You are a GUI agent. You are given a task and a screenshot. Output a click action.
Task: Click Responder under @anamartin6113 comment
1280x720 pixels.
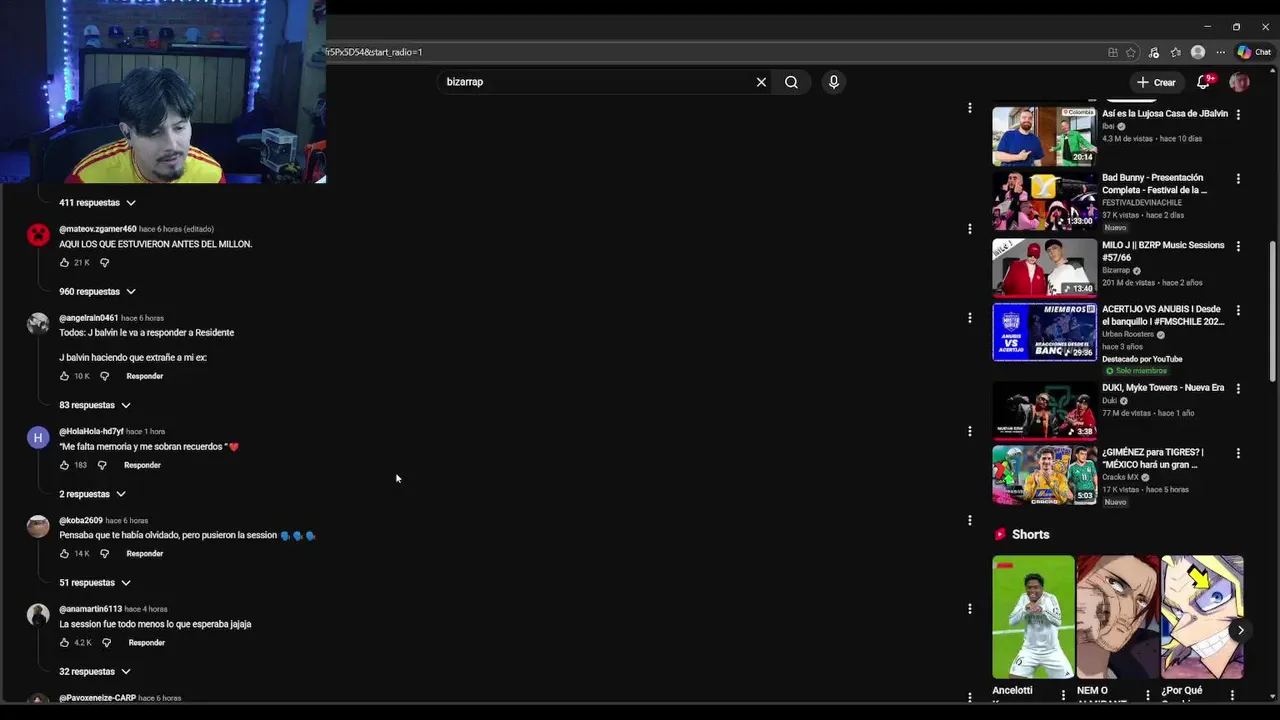tap(146, 643)
